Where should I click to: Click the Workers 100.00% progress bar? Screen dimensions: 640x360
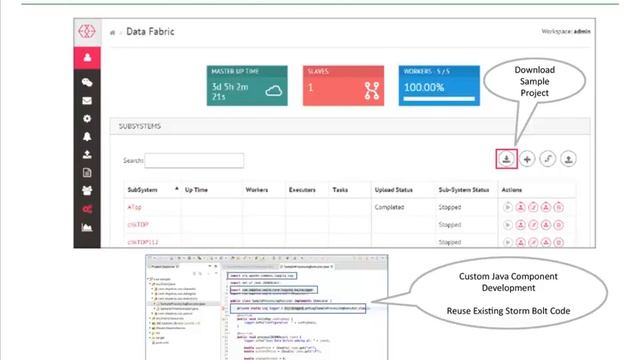click(x=439, y=99)
